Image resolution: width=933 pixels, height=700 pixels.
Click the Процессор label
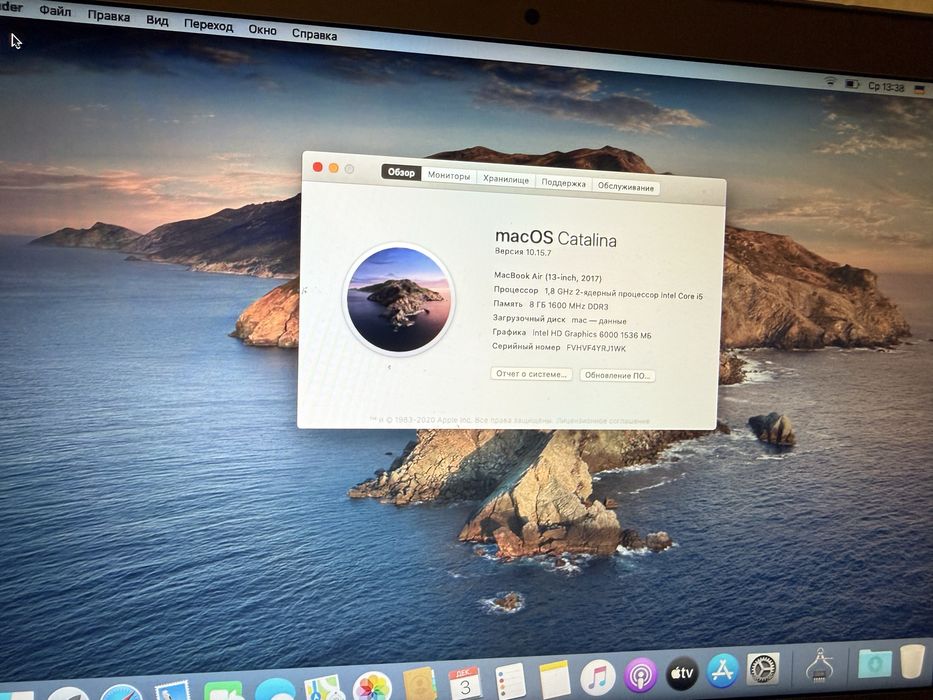515,290
